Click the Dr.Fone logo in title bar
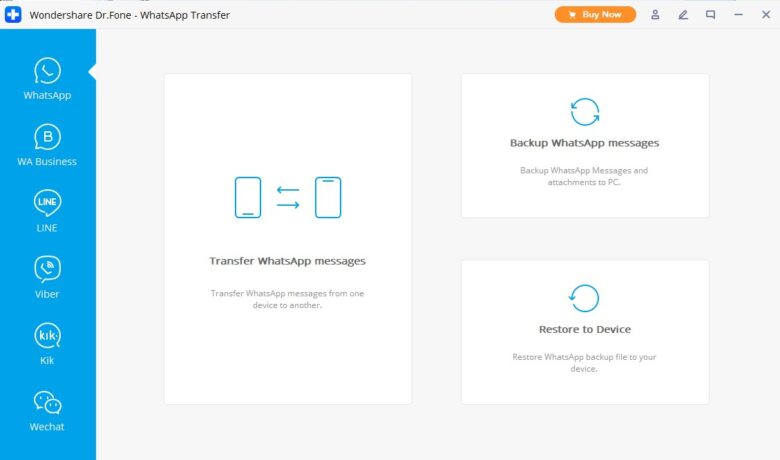 click(x=12, y=15)
